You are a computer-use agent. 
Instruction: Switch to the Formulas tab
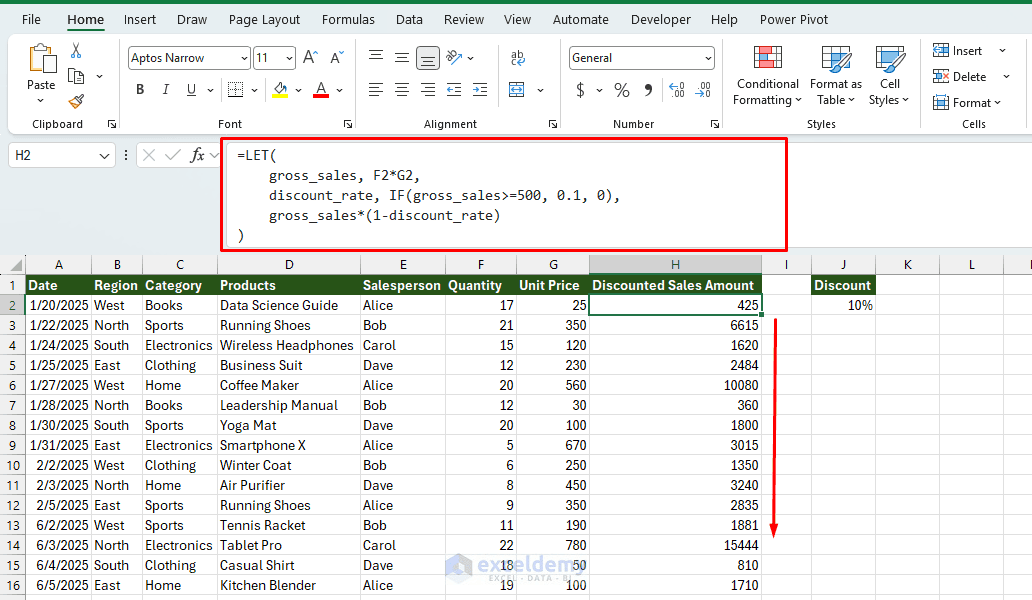[348, 20]
